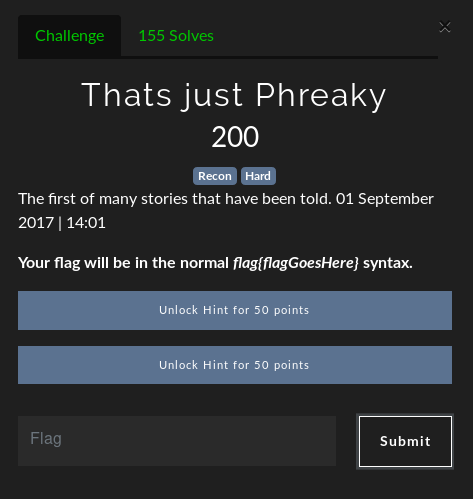Click the word "Thats" in the title
The width and height of the screenshot is (473, 499).
pos(126,95)
